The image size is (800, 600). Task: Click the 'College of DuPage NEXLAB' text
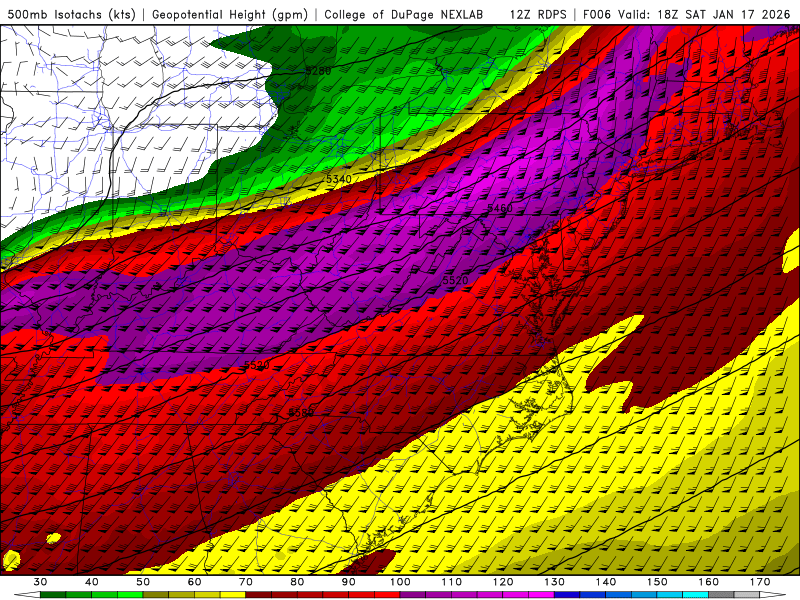(403, 14)
